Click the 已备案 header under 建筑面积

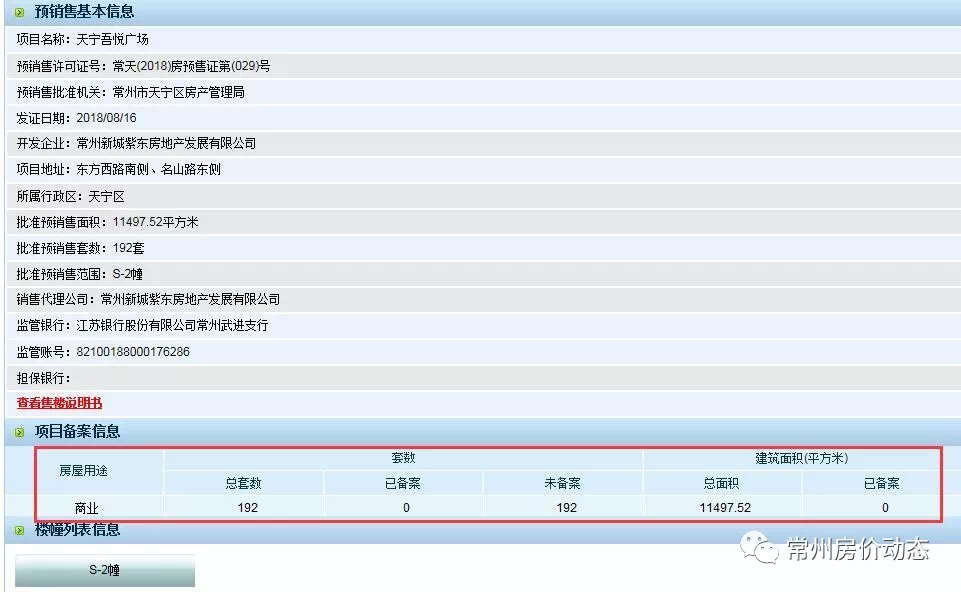click(x=881, y=483)
